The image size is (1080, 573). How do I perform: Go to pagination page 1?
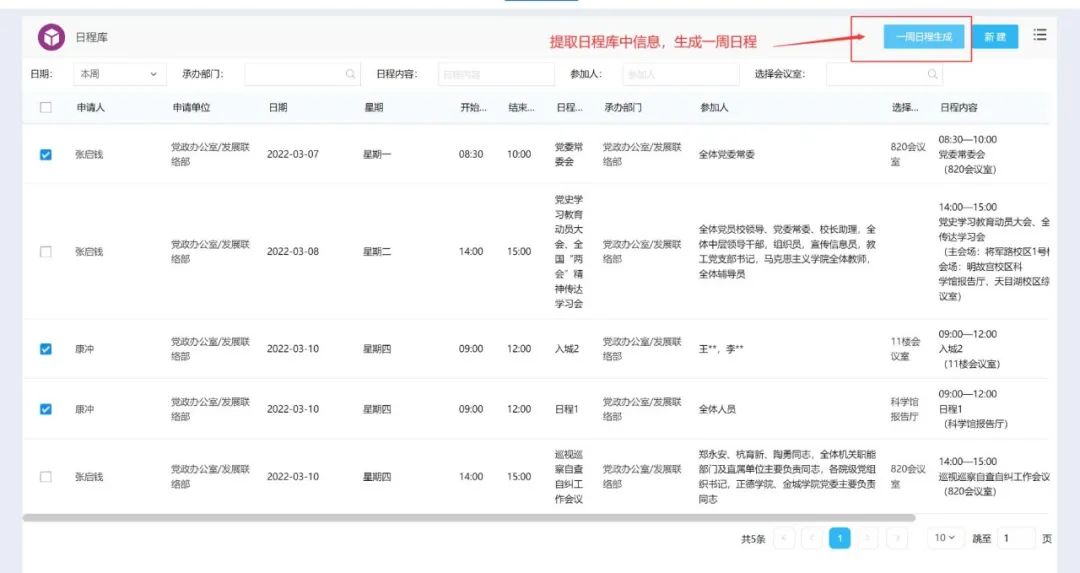point(839,538)
